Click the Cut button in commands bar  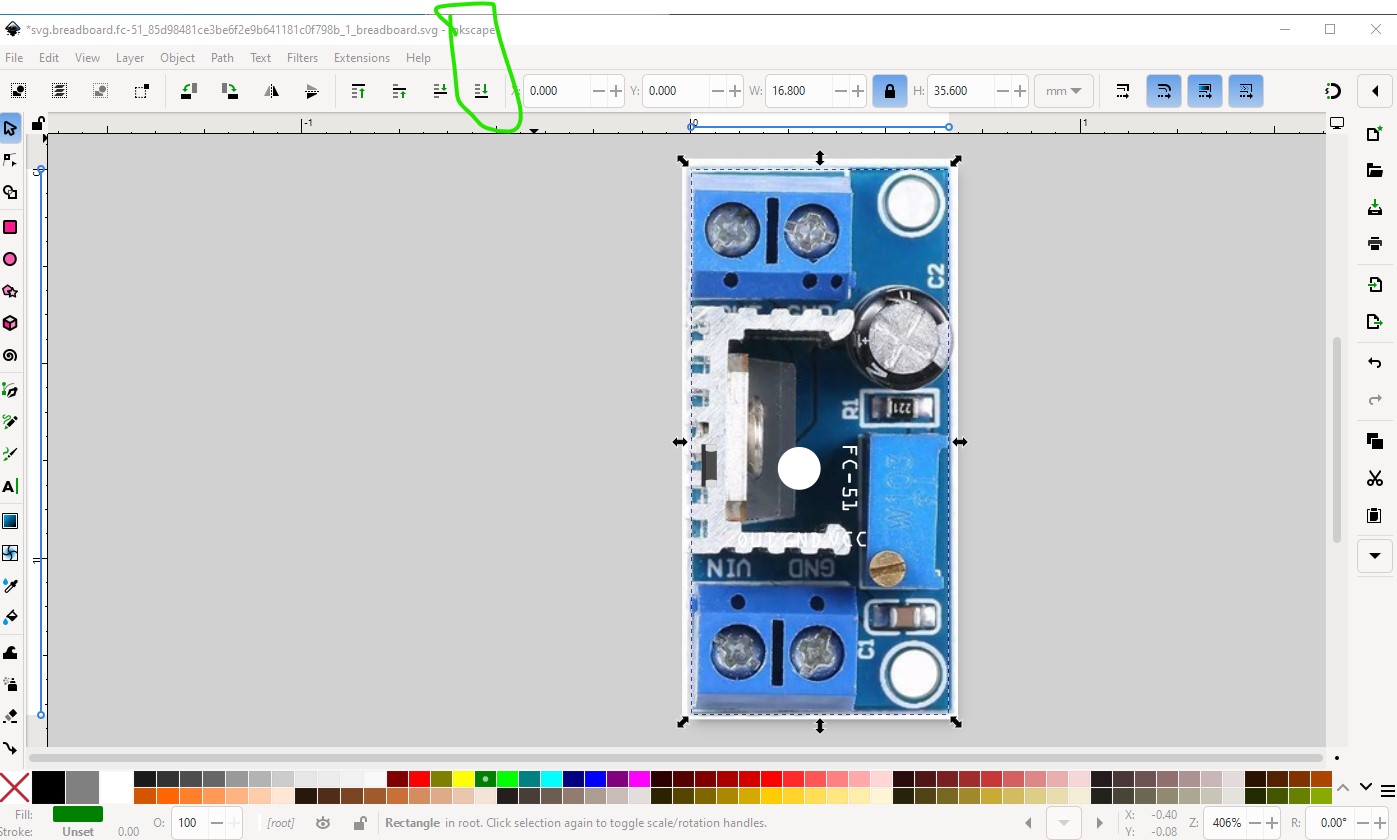click(x=1374, y=479)
